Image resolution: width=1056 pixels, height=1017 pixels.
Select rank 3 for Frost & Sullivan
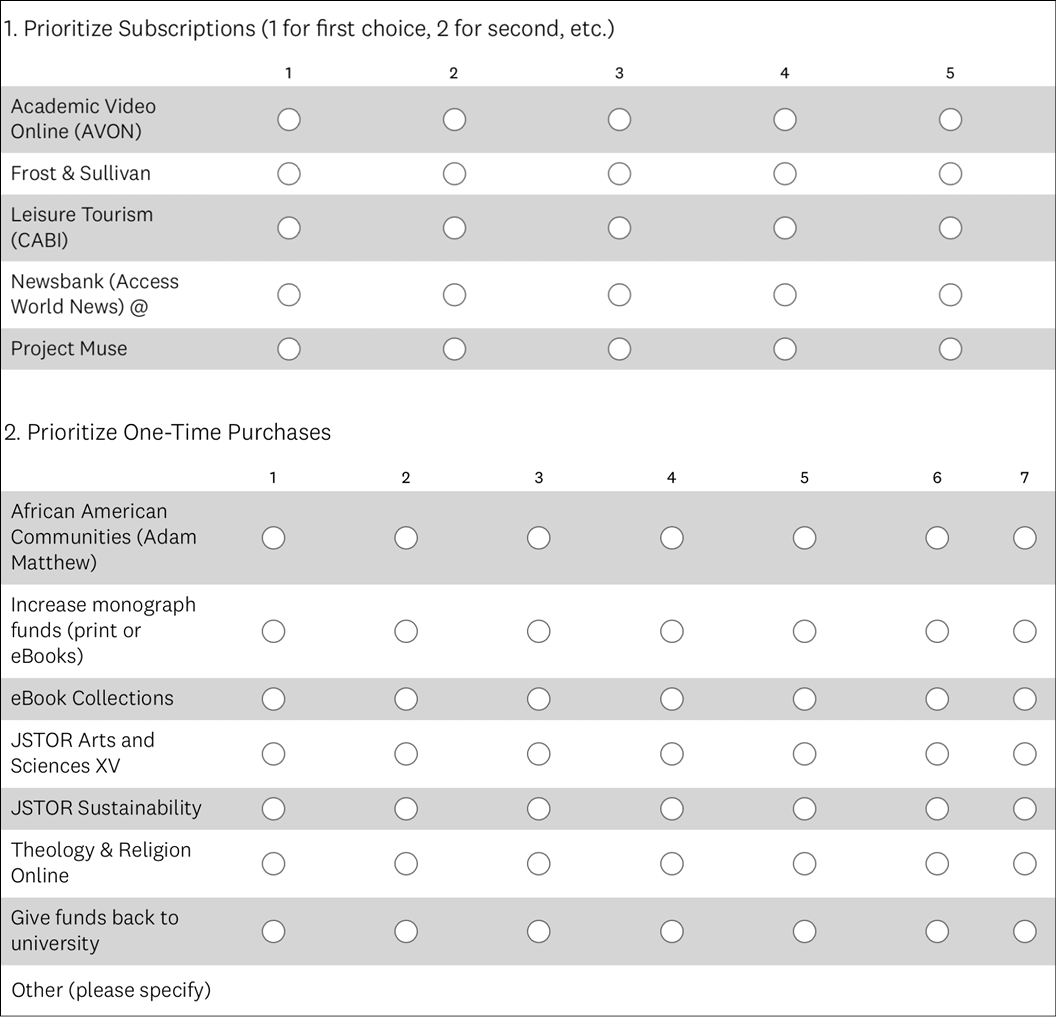coord(619,174)
